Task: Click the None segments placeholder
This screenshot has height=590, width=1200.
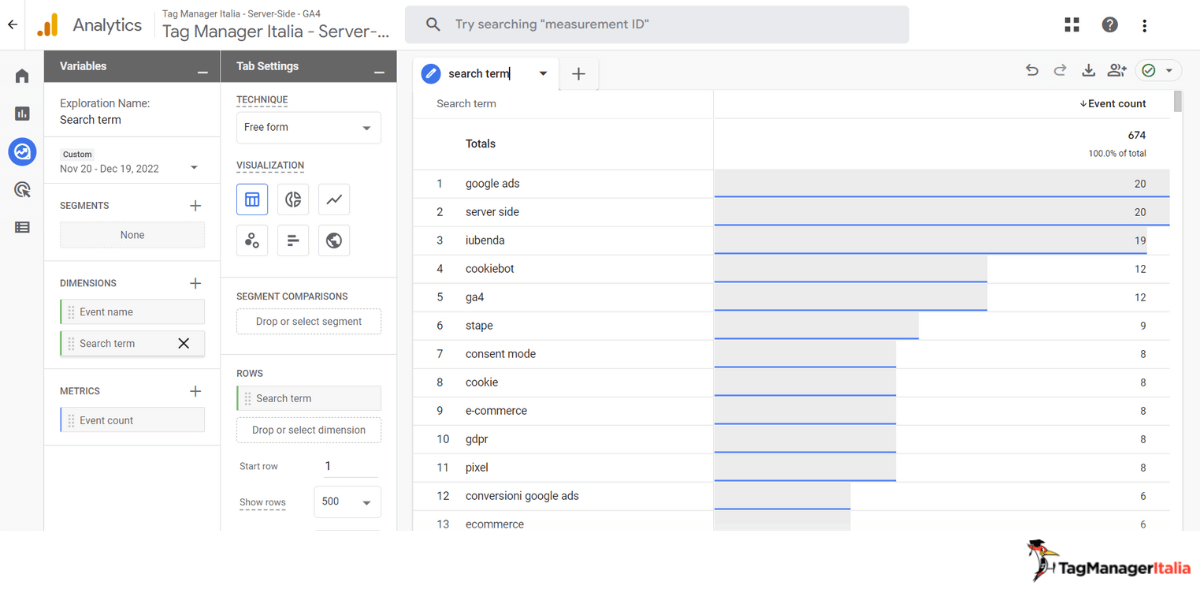Action: tap(132, 235)
